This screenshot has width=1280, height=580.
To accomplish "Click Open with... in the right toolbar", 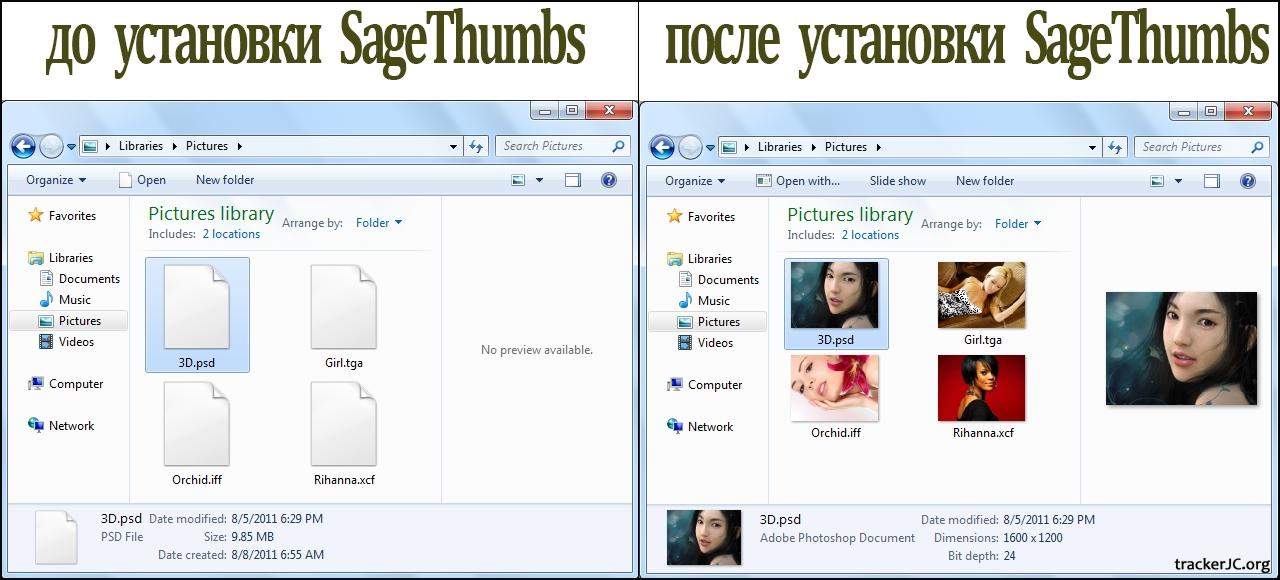I will click(798, 181).
